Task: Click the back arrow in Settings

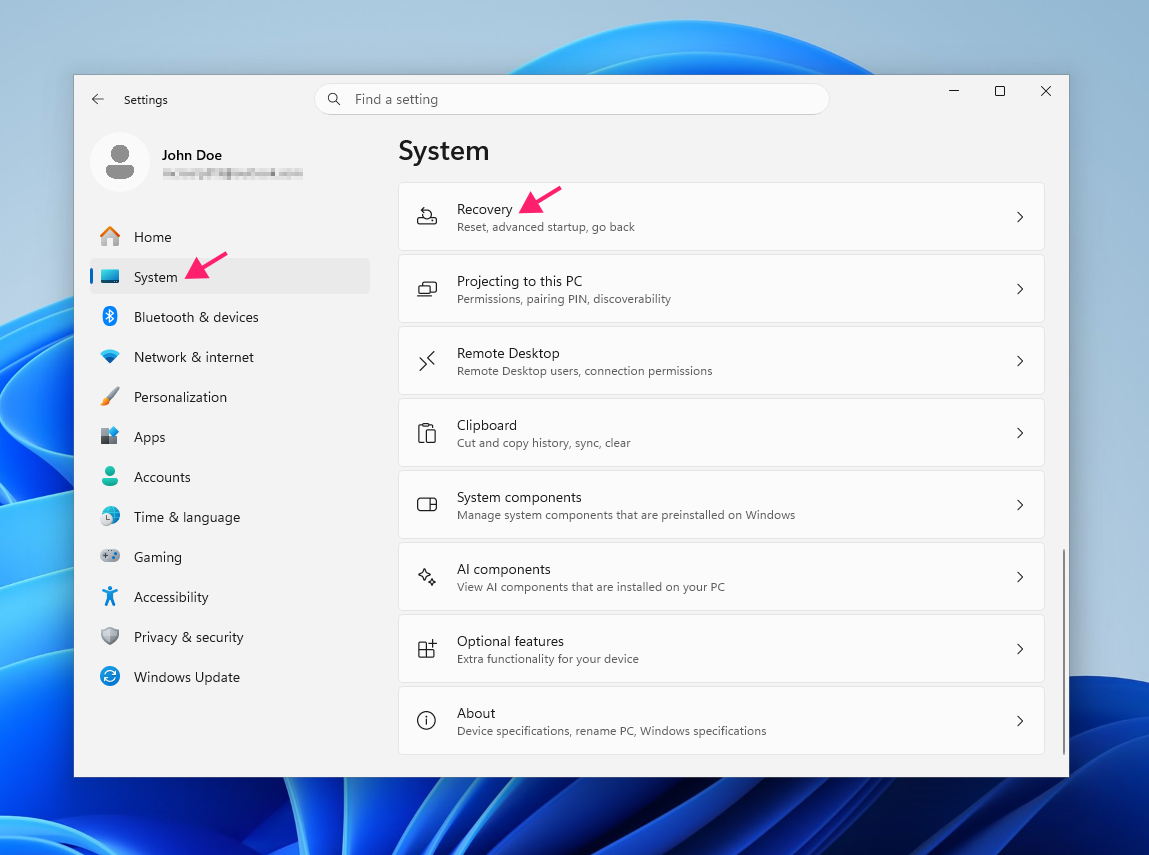Action: click(x=97, y=99)
